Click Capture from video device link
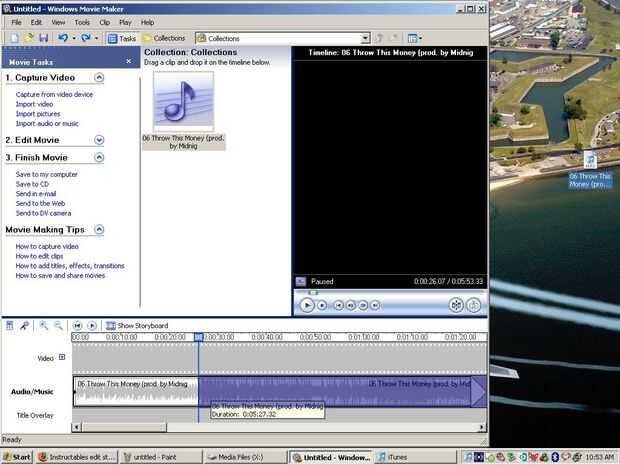This screenshot has width=620, height=465. tap(54, 94)
